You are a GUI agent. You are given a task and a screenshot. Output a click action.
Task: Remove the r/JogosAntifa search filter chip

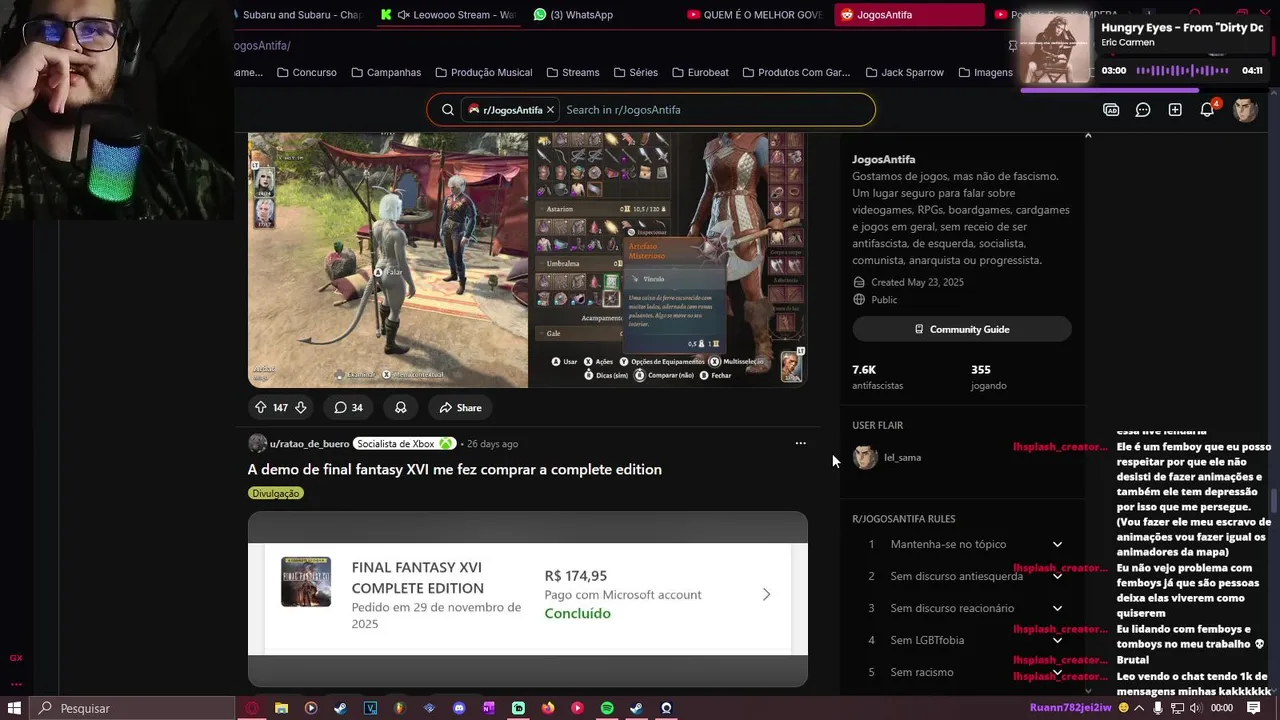(x=550, y=110)
